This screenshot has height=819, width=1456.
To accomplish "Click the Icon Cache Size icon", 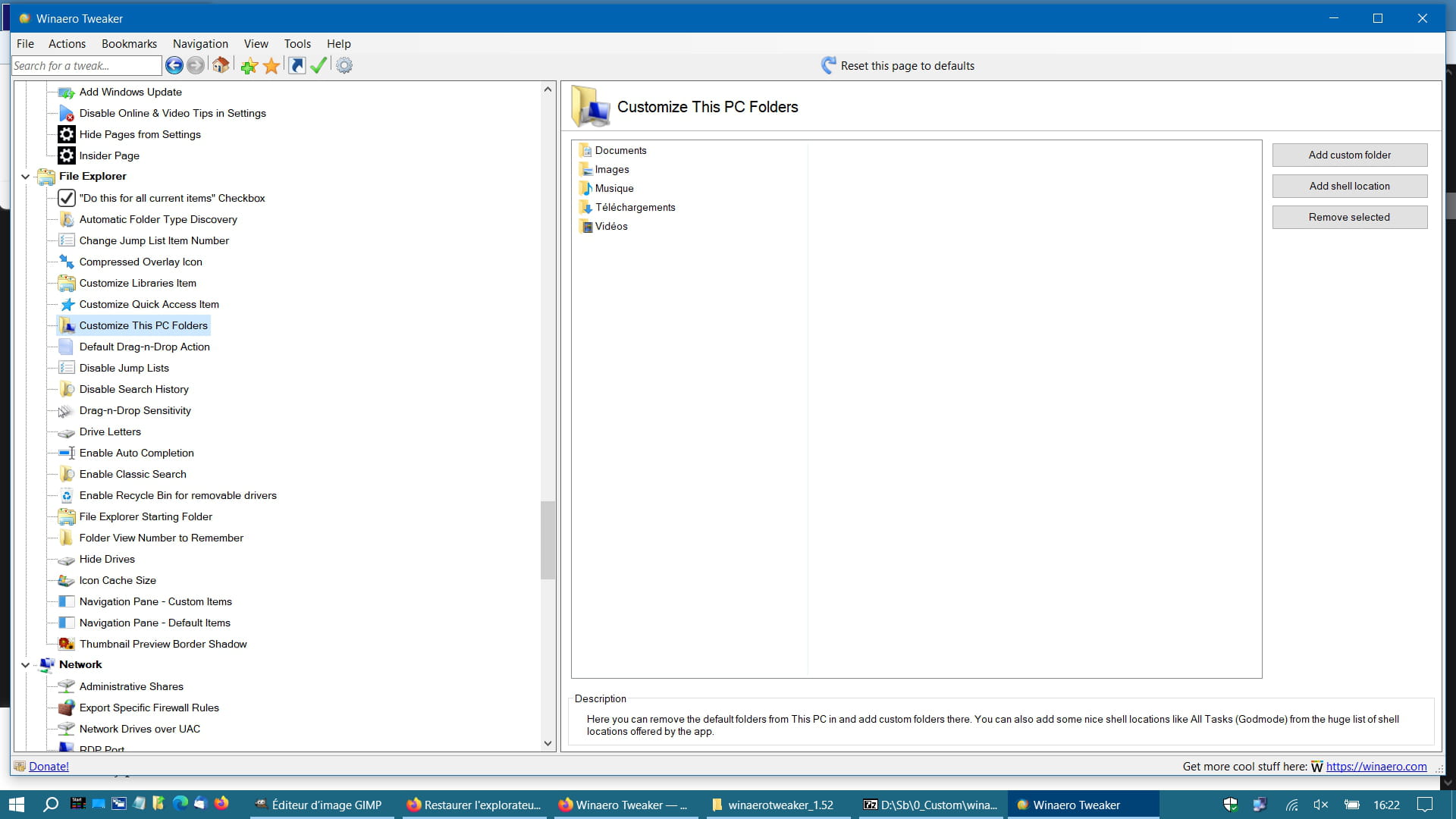I will (67, 580).
